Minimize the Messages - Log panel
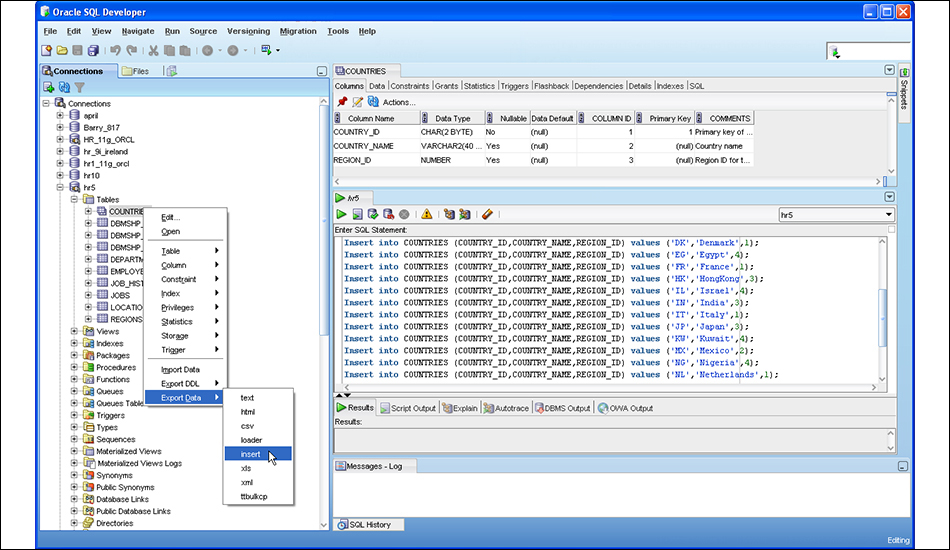950x550 pixels. [903, 466]
